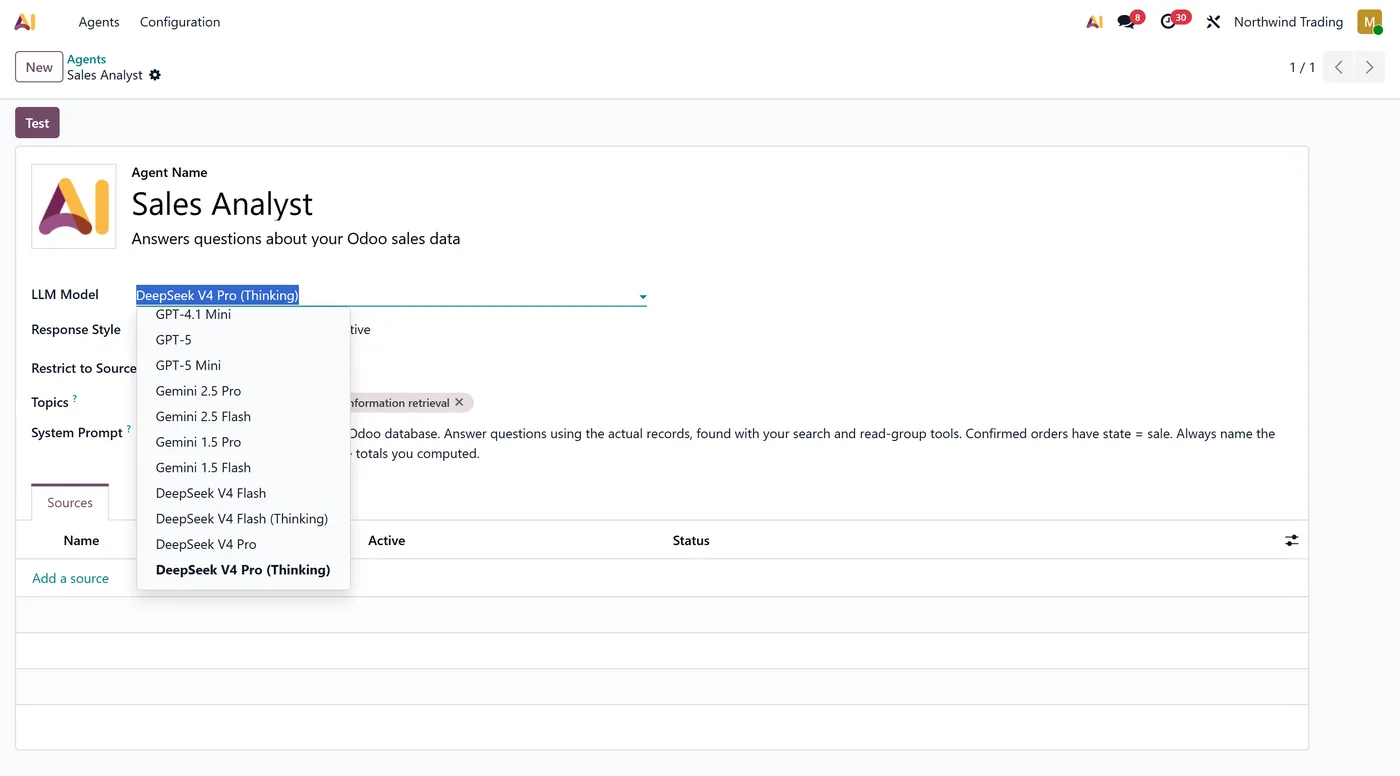Select the bold DeepSeek V4 Pro (Thinking) option

(243, 570)
